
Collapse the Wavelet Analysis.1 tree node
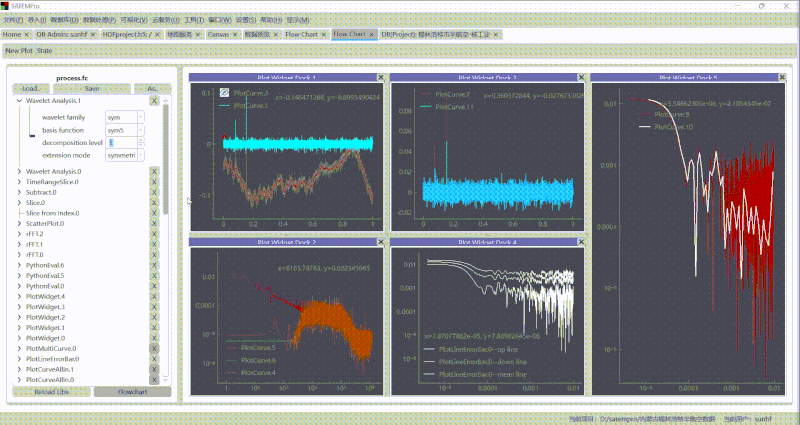tap(19, 101)
